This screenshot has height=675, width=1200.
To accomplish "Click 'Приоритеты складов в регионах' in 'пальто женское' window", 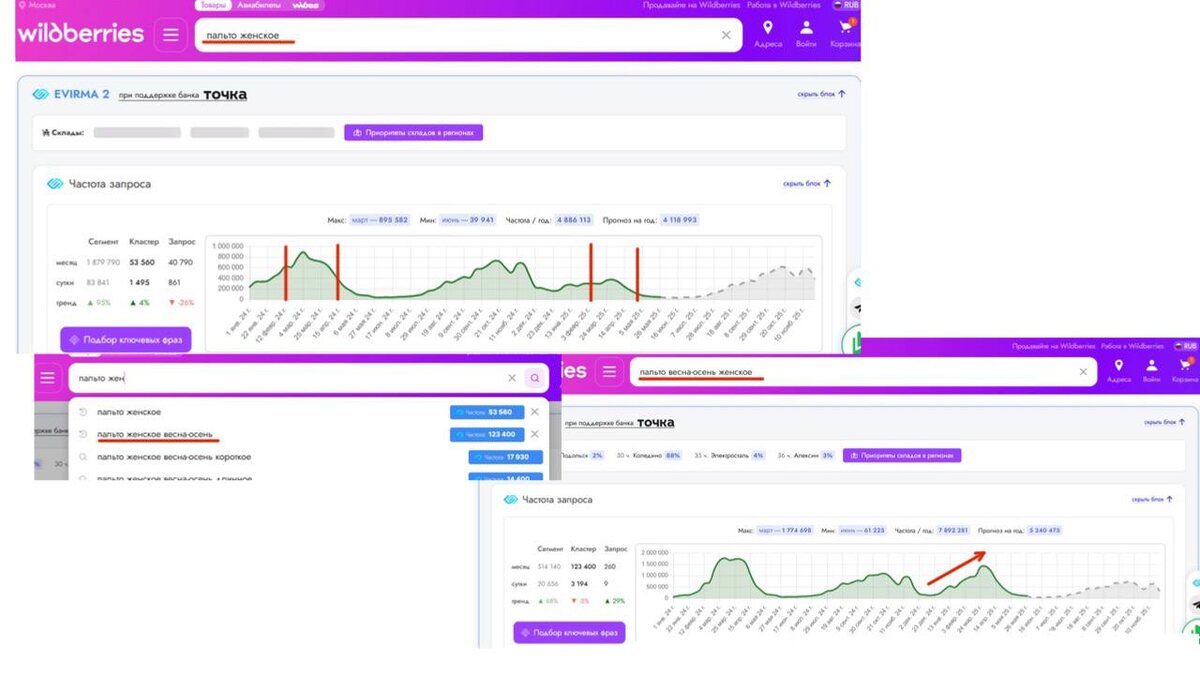I will [414, 132].
